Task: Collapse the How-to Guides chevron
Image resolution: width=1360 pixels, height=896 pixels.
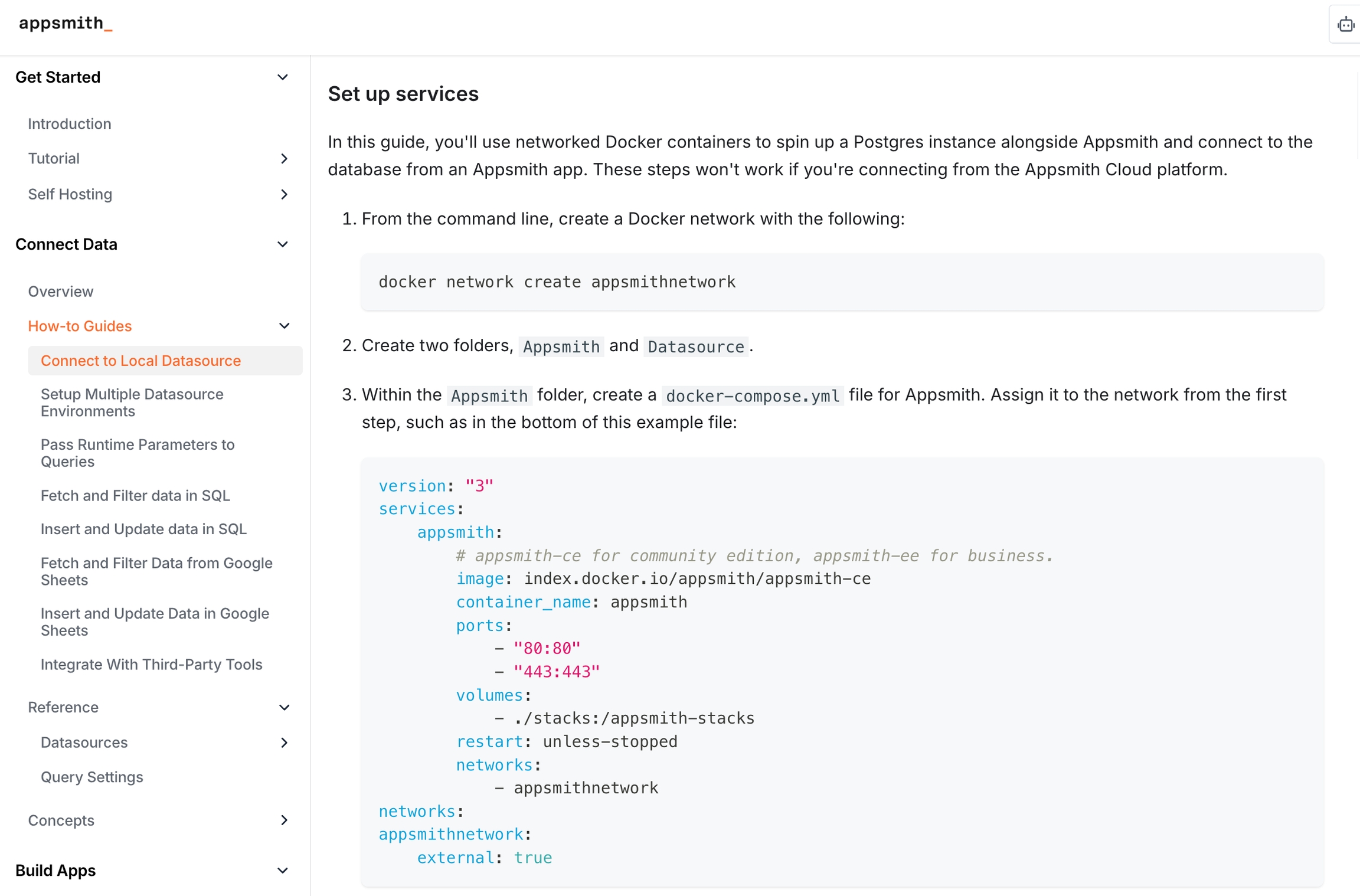Action: tap(284, 326)
